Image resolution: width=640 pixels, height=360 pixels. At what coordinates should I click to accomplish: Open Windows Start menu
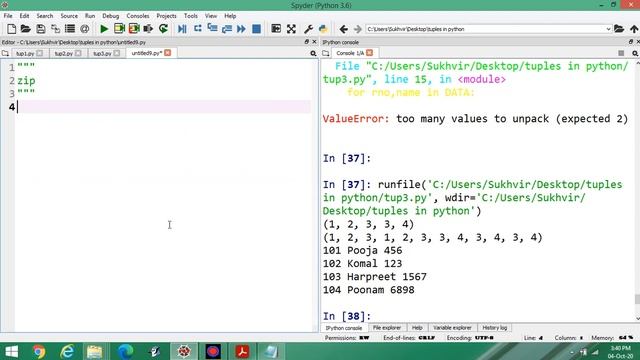tap(11, 351)
